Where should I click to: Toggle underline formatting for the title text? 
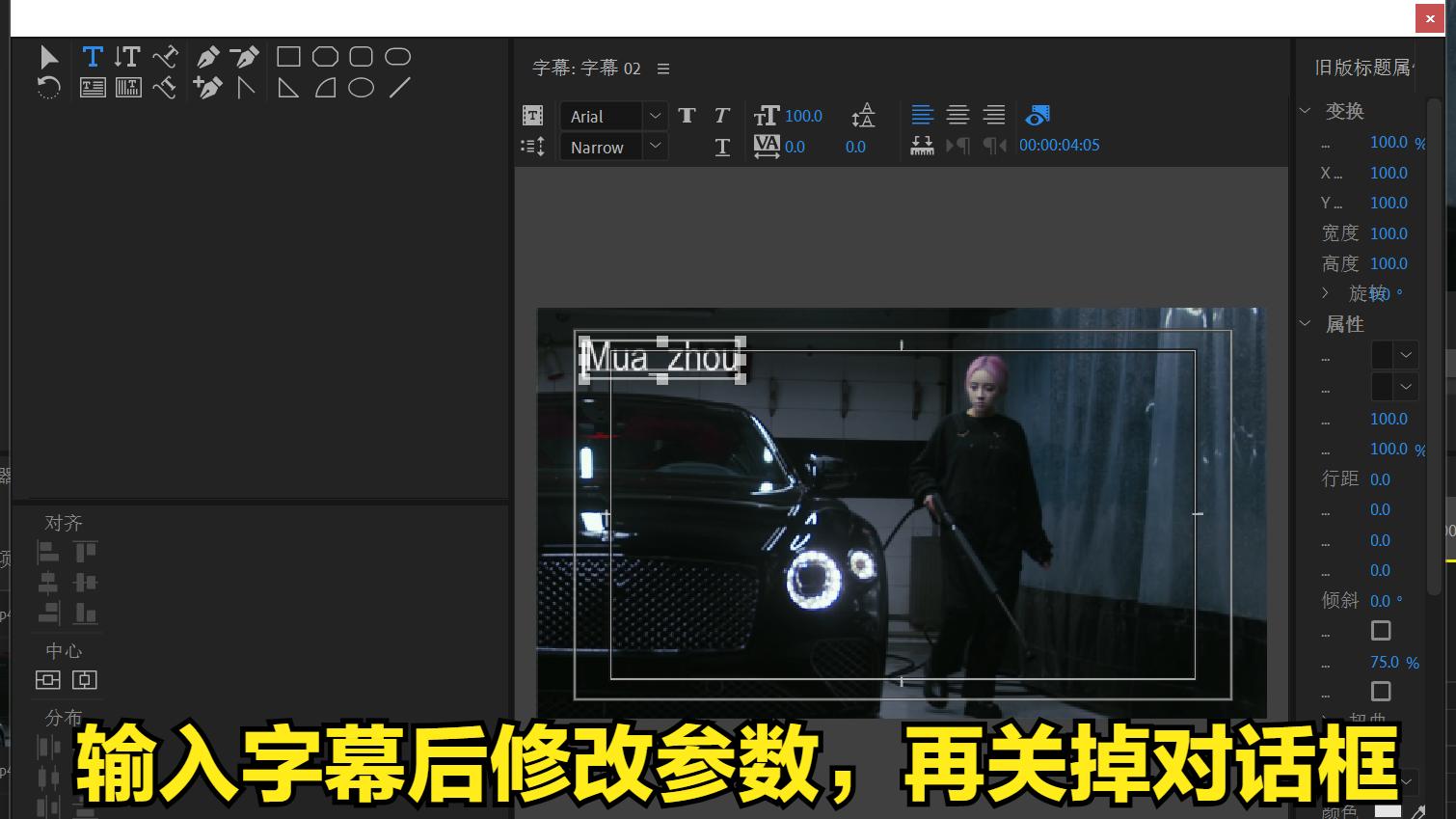click(722, 147)
